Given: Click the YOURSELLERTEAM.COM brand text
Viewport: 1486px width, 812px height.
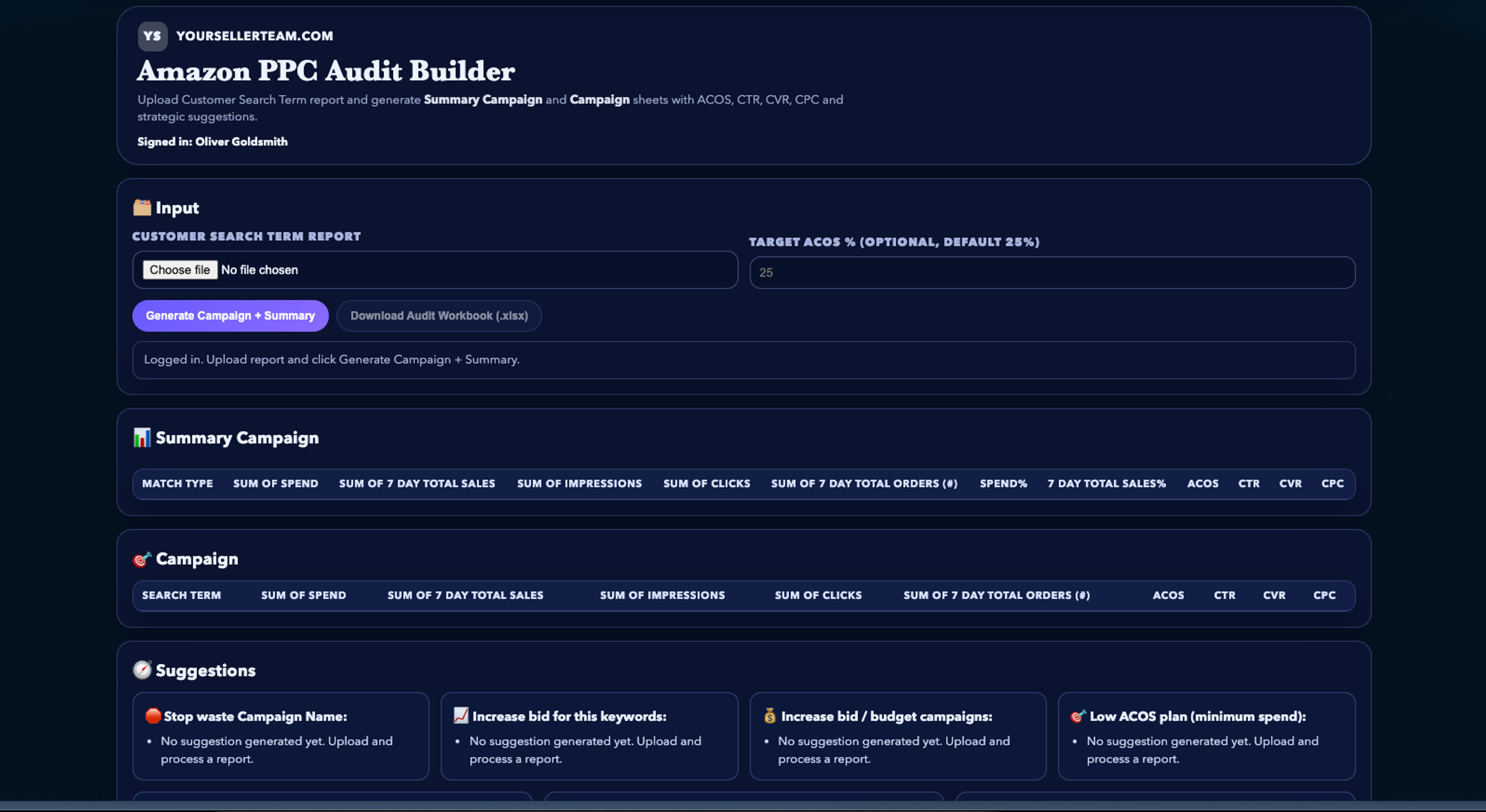Looking at the screenshot, I should point(255,36).
